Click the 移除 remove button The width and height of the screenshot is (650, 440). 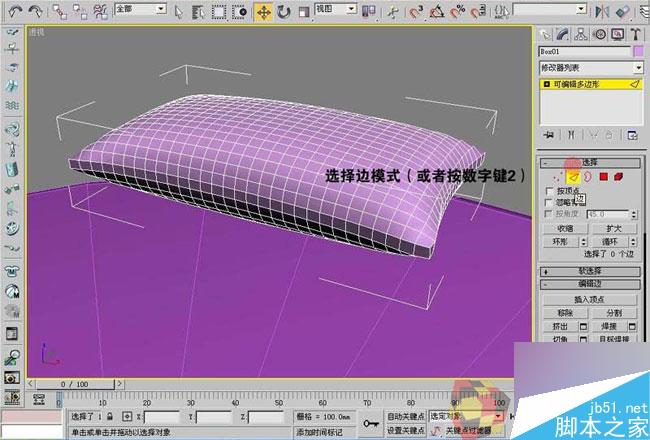pyautogui.click(x=565, y=313)
